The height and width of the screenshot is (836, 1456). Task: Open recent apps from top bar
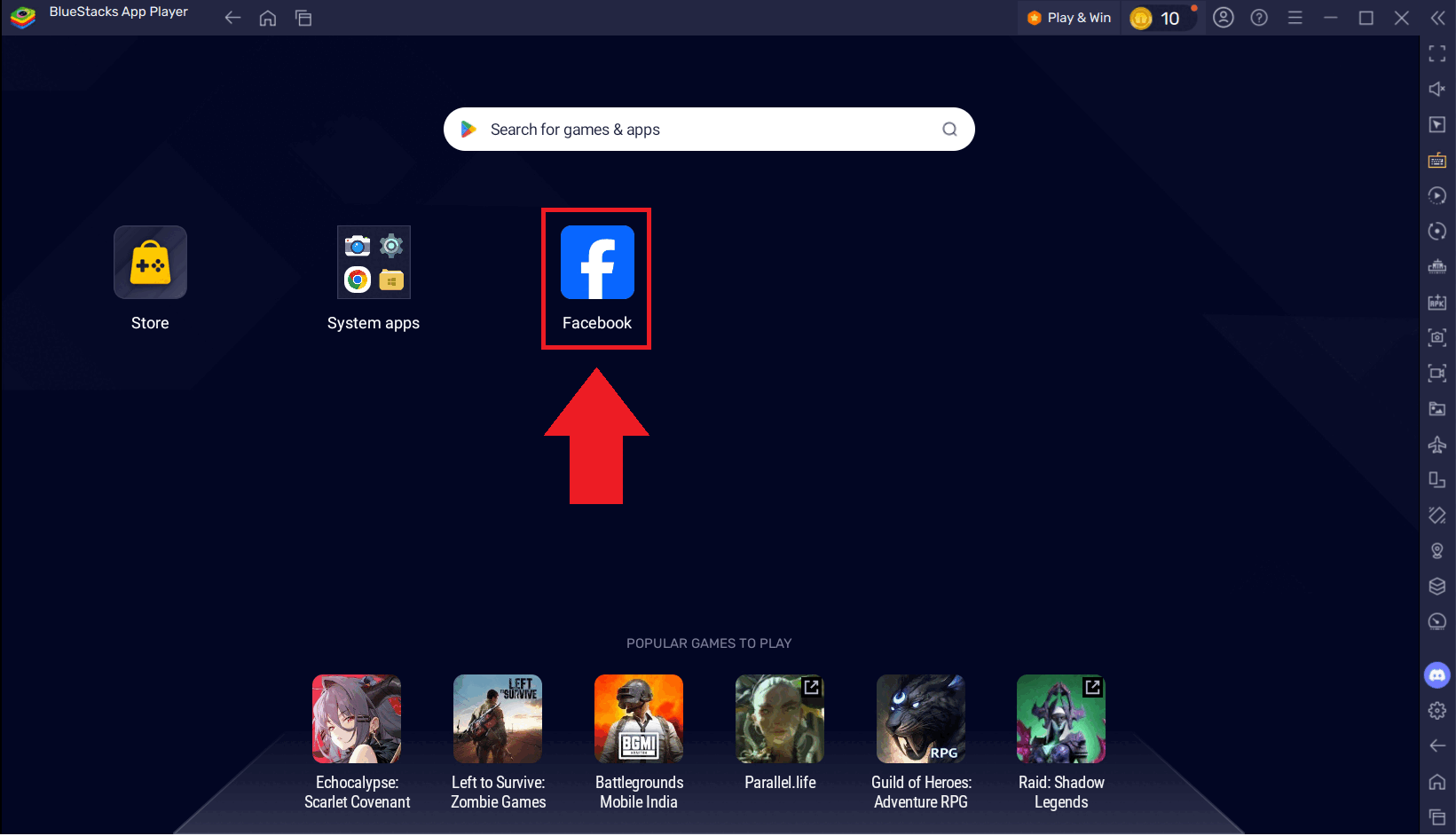pos(303,18)
